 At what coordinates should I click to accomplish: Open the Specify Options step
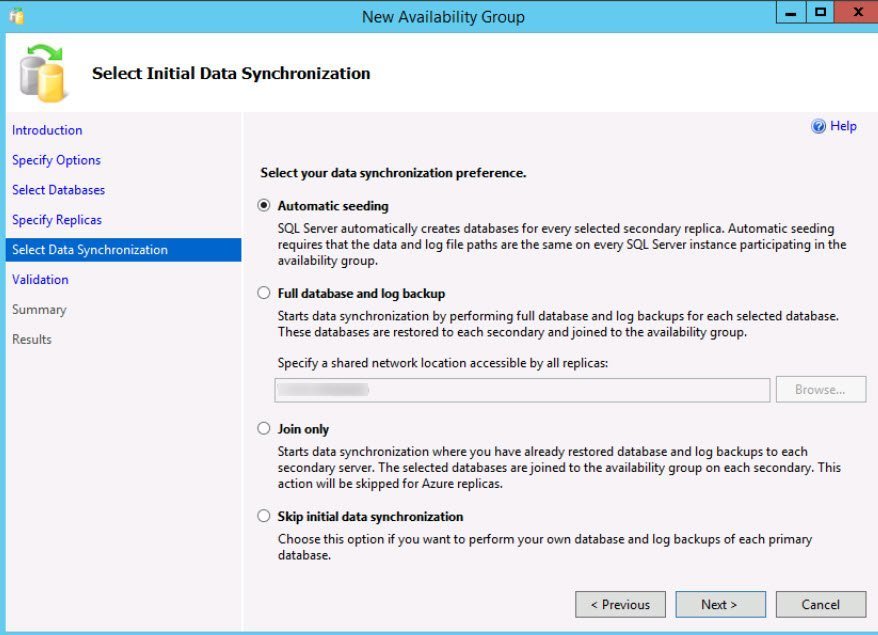57,160
